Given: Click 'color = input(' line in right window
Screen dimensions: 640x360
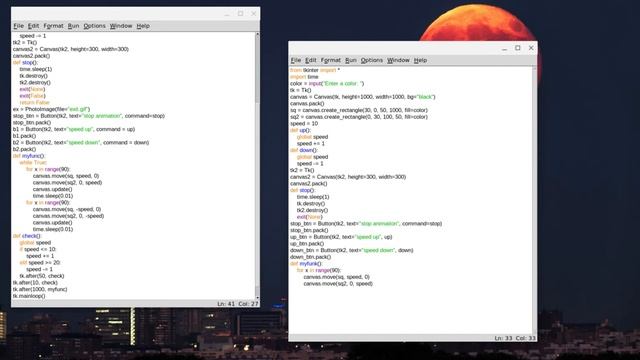Looking at the screenshot, I should (x=327, y=83).
